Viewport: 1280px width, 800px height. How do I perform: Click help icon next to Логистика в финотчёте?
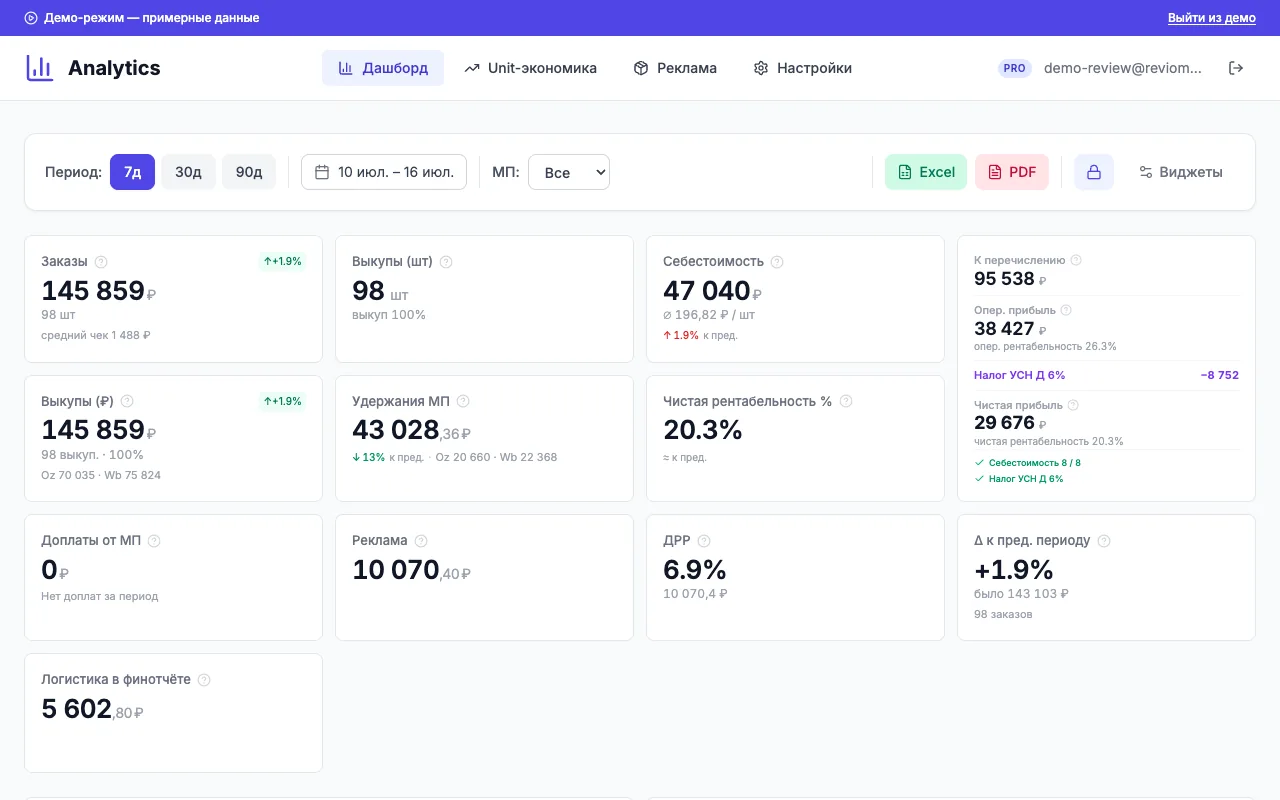[204, 680]
